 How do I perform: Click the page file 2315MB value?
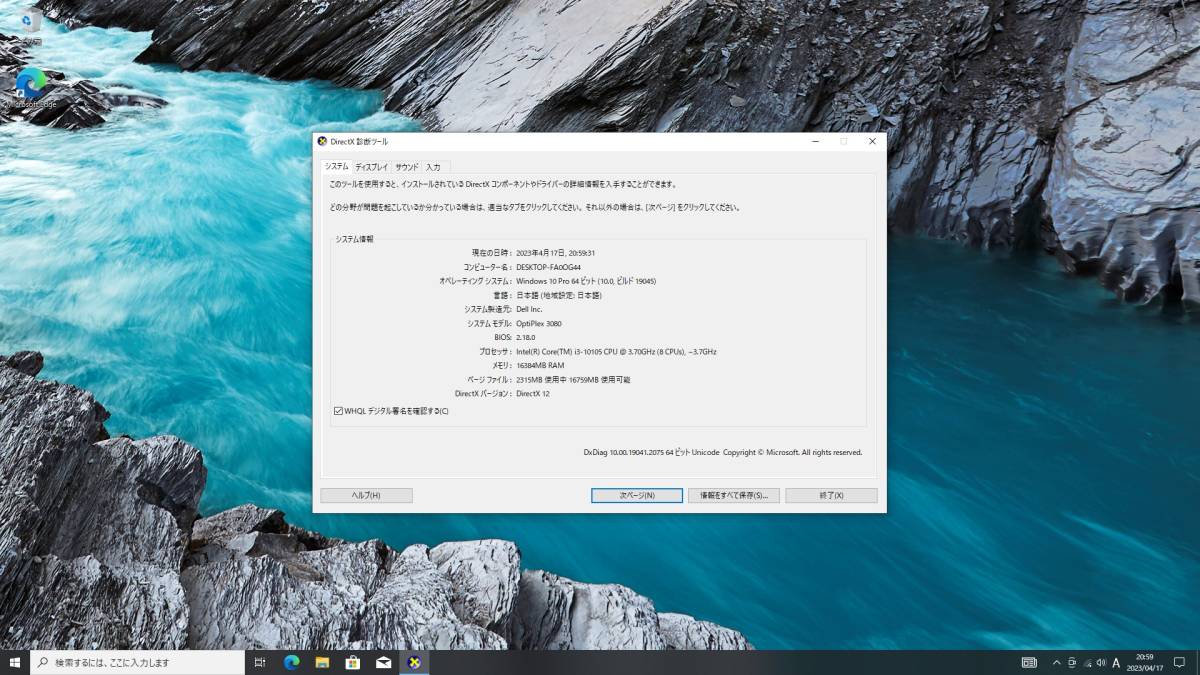click(x=573, y=380)
